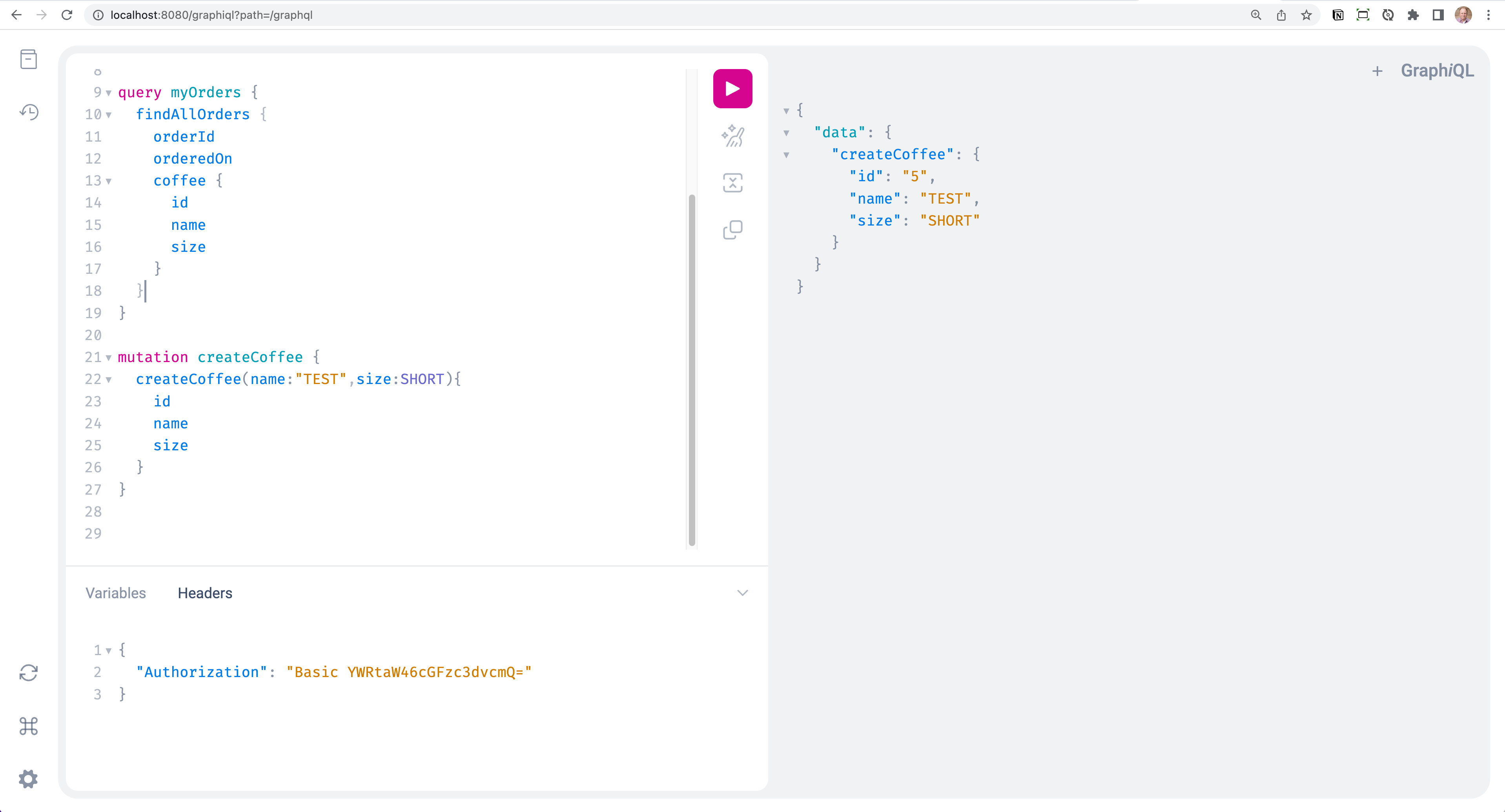Click the browser reload button
The image size is (1505, 812).
67,15
